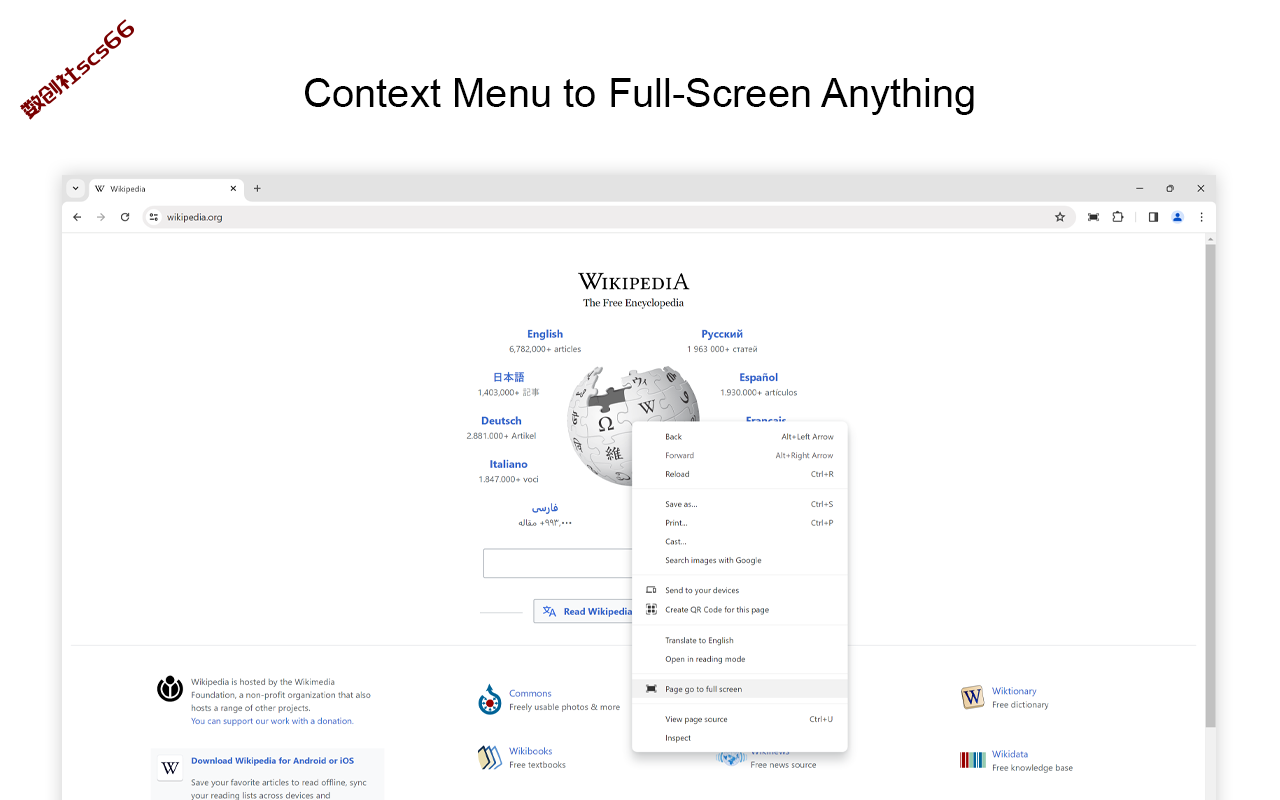Open the فارسی Wikipedia link
The image size is (1280, 800).
(x=545, y=508)
